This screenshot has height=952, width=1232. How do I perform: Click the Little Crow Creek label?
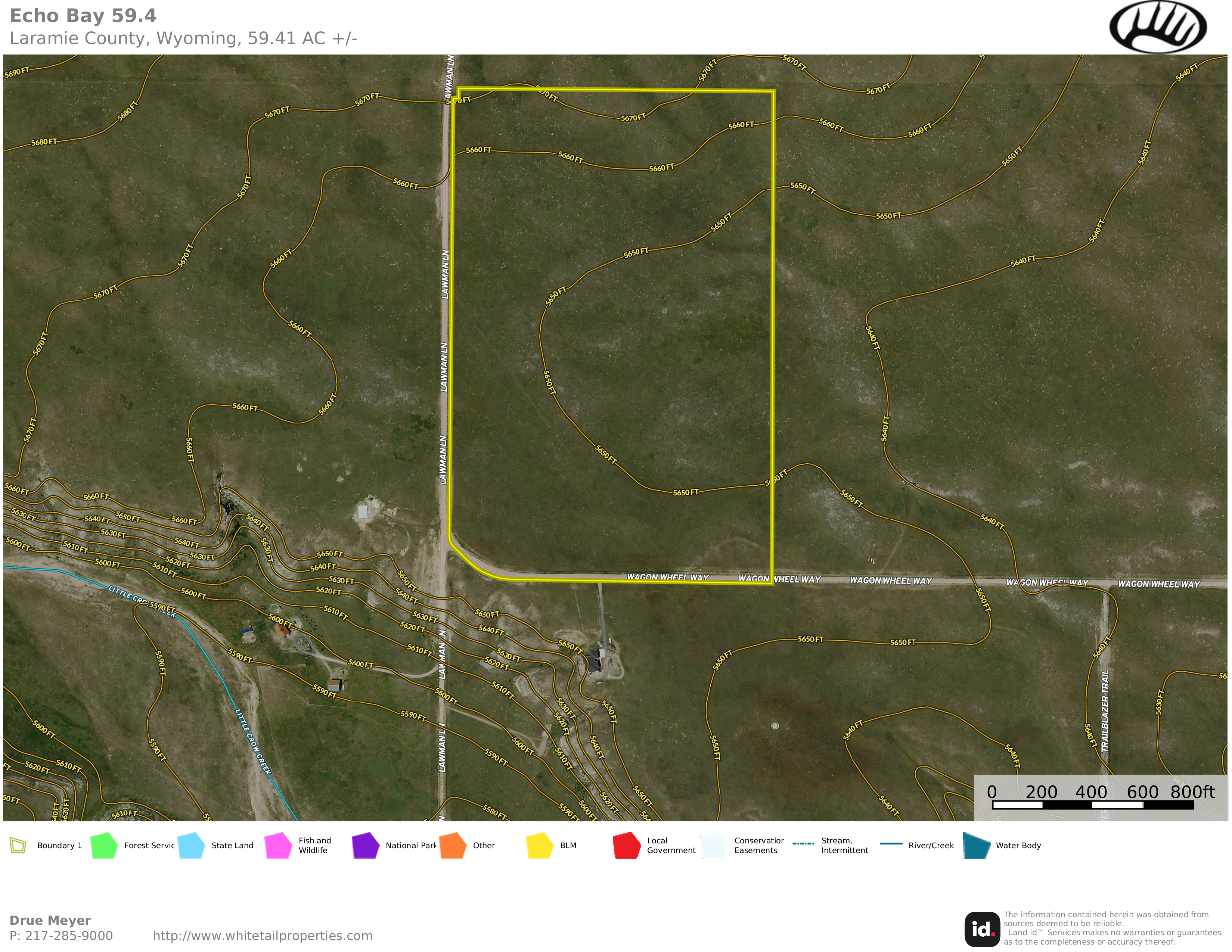pyautogui.click(x=253, y=742)
